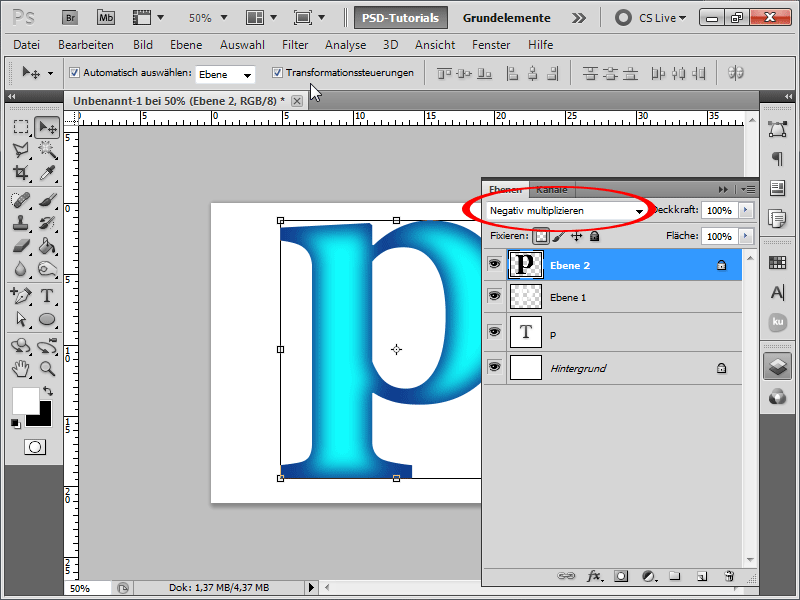
Task: Select the Clone Stamp tool
Action: pos(21,223)
